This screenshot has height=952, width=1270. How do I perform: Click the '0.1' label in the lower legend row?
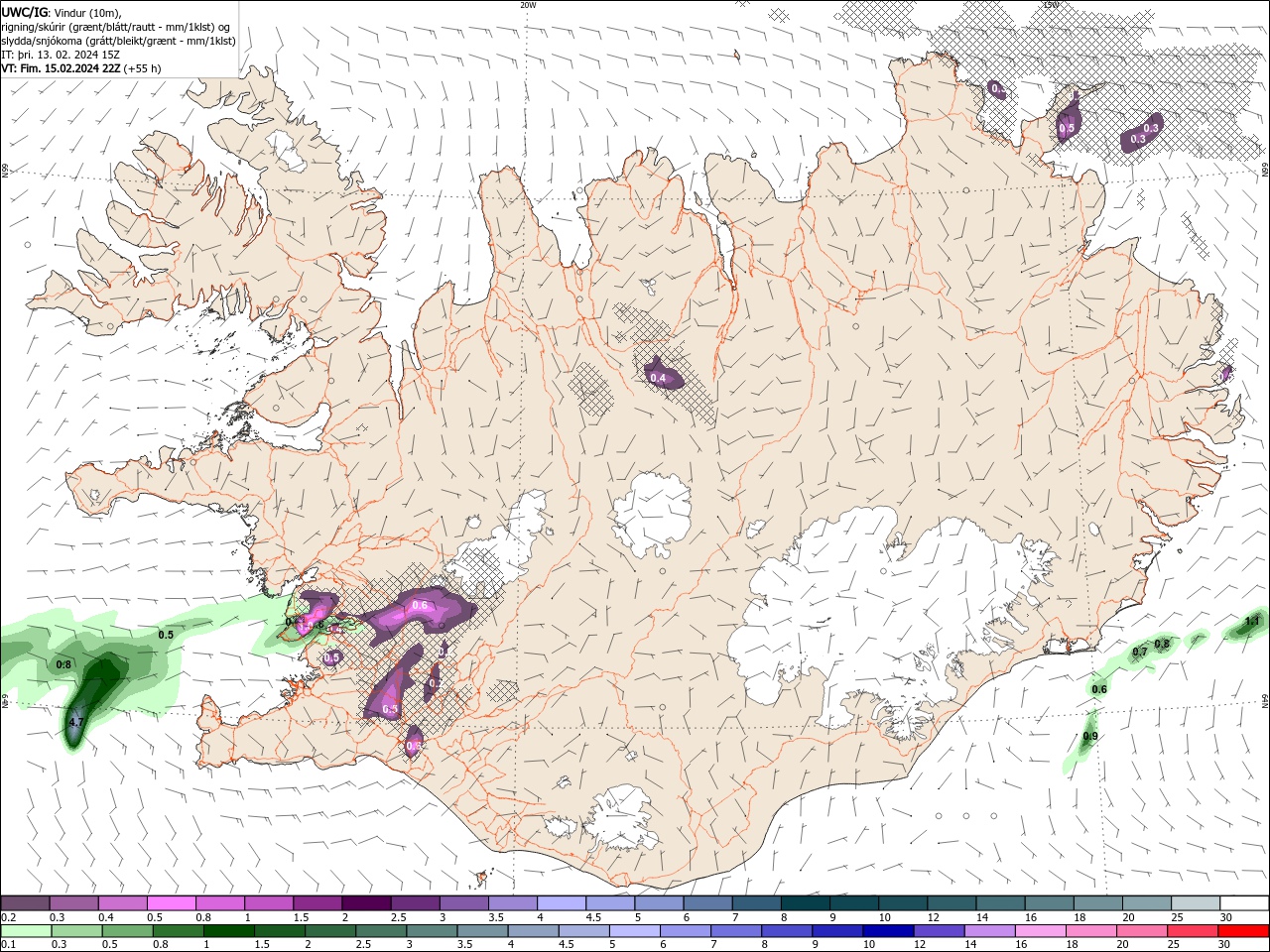[8, 945]
